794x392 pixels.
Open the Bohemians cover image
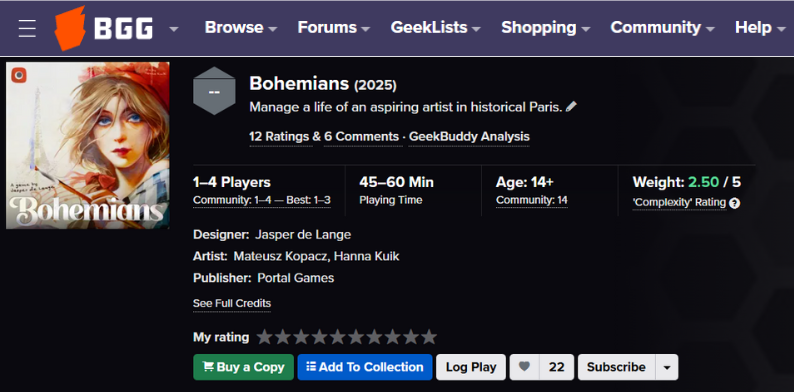pos(88,145)
